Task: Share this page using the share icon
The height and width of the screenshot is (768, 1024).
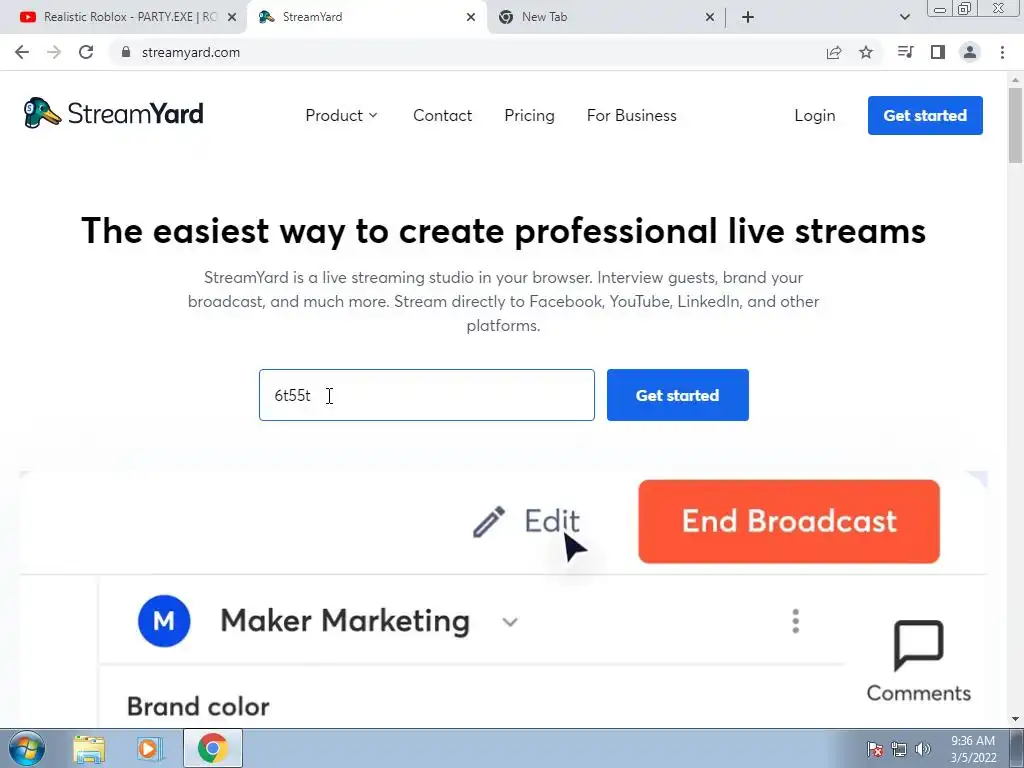Action: point(834,52)
